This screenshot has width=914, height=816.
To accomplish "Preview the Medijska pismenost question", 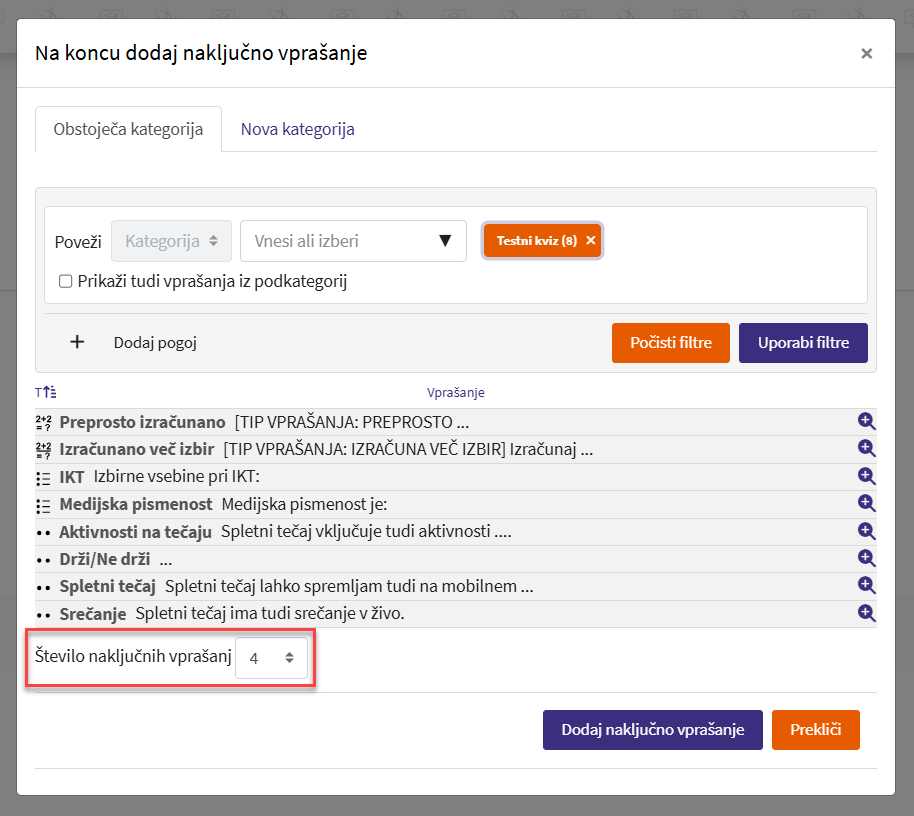I will pos(866,504).
